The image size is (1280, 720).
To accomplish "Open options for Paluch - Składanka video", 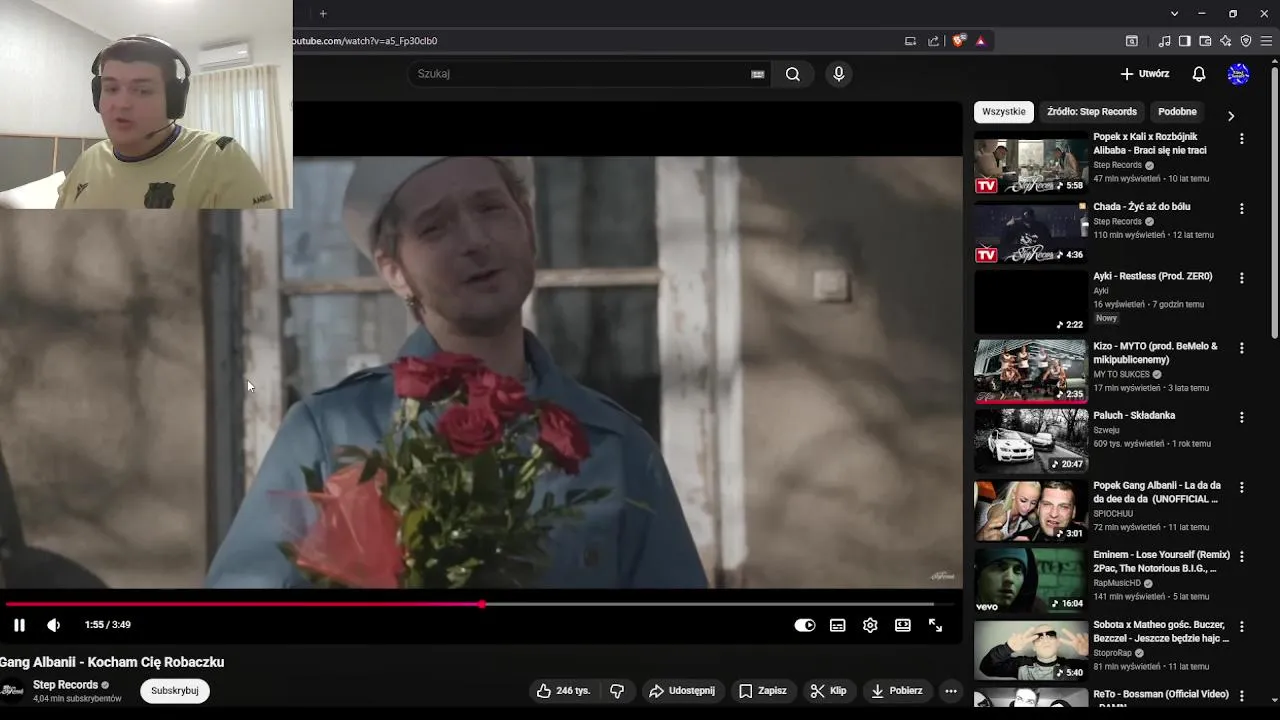I will (1242, 417).
